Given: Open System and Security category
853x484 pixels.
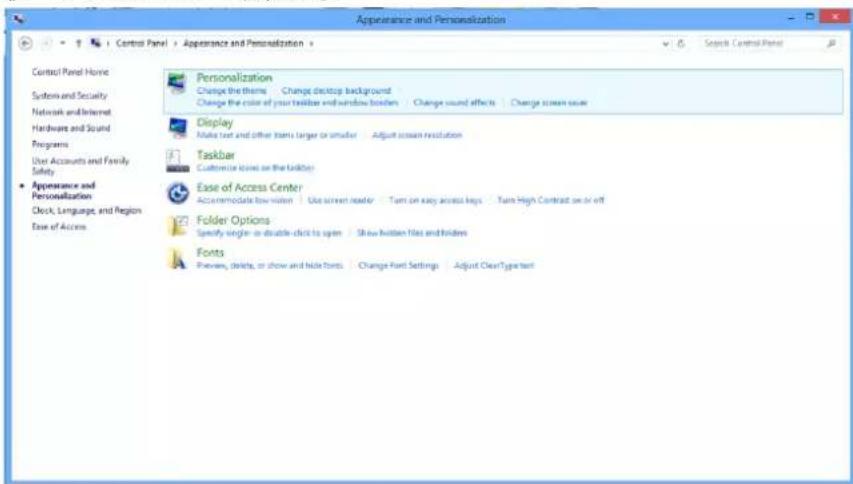Looking at the screenshot, I should (70, 95).
